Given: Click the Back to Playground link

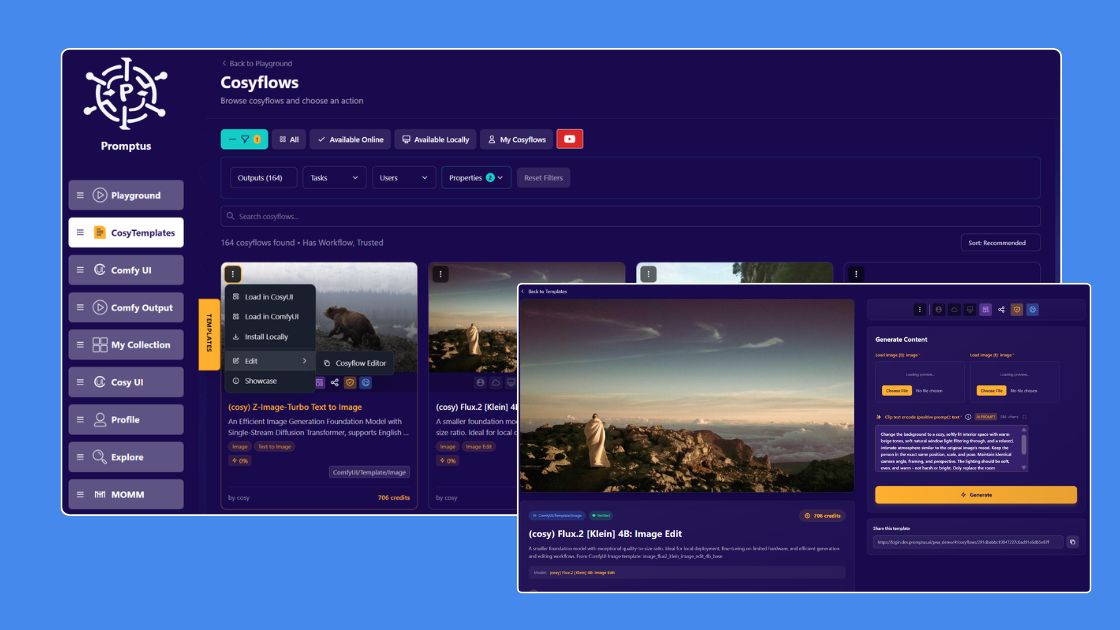Looking at the screenshot, I should pos(257,63).
